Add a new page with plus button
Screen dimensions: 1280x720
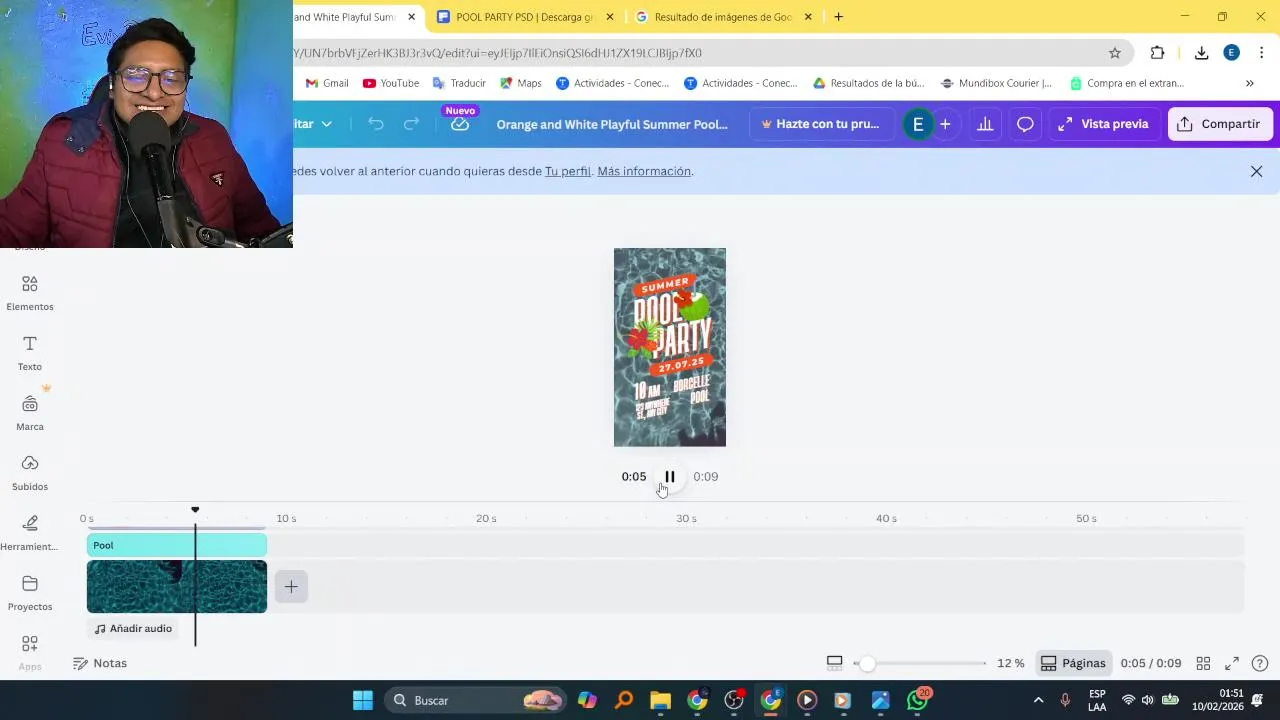pyautogui.click(x=291, y=587)
